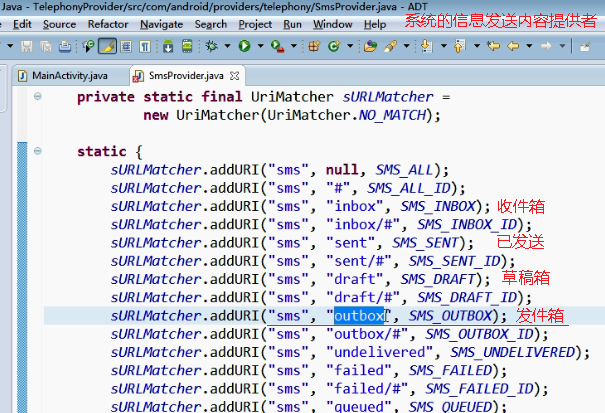The image size is (605, 413).
Task: Click the Forward navigation arrow icon
Action: coord(546,46)
